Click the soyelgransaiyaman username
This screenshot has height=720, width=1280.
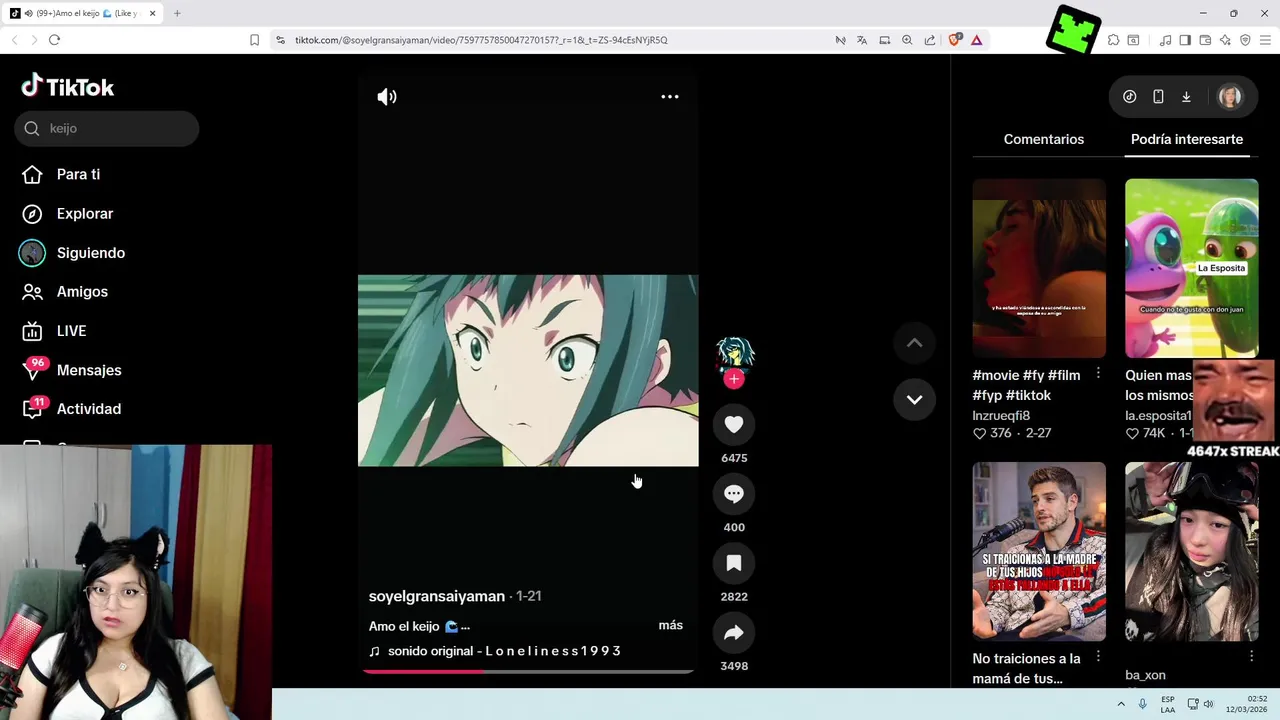point(437,596)
